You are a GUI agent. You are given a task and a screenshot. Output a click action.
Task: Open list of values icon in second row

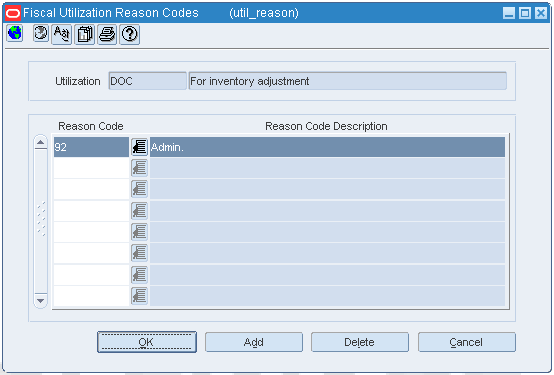[139, 168]
